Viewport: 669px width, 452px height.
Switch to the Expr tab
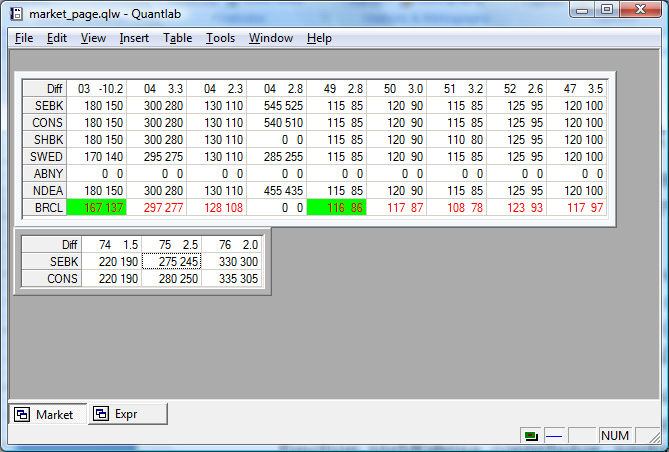click(128, 414)
